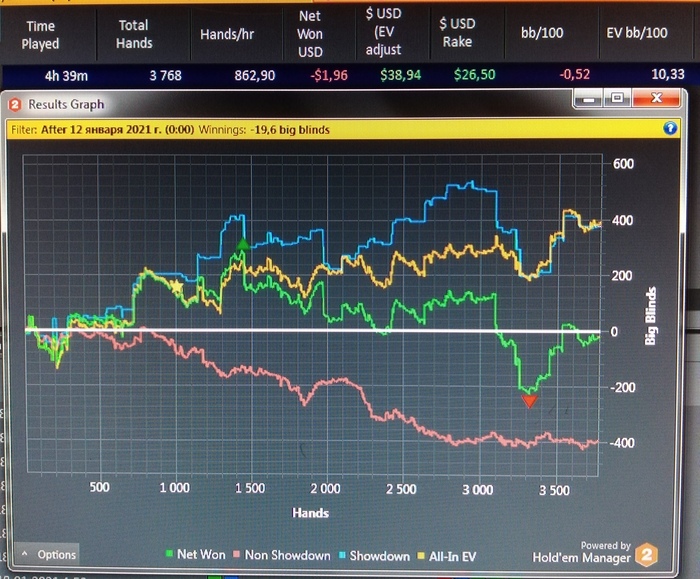Minimize the Results Graph window
The height and width of the screenshot is (579, 700).
[589, 98]
